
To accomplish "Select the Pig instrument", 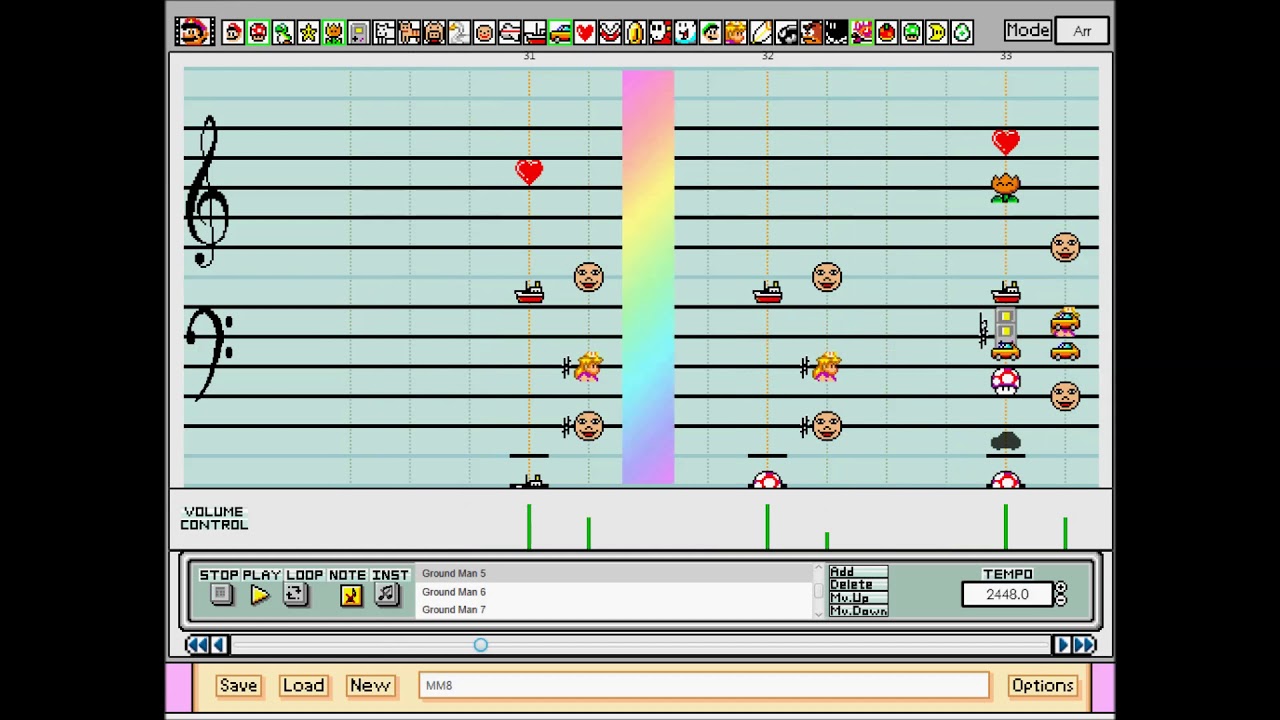I will click(434, 32).
